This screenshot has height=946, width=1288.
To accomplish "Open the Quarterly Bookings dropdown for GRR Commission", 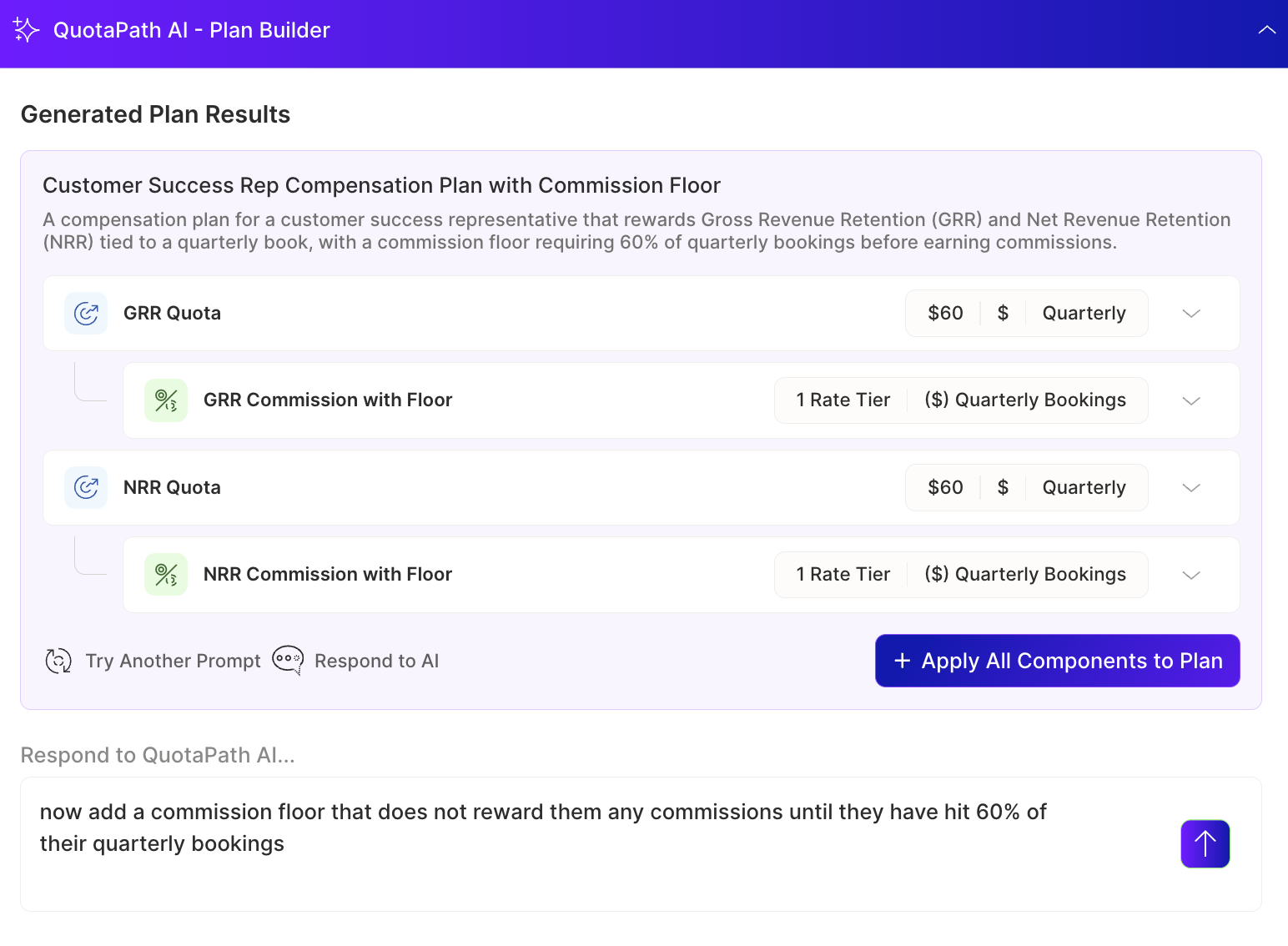I will 1026,400.
